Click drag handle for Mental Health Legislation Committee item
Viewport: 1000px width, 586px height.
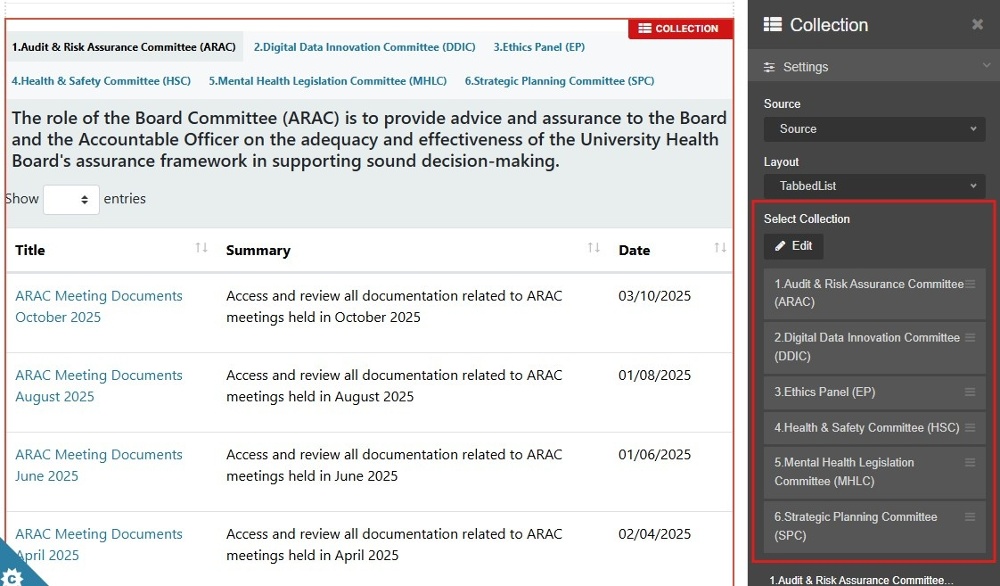pos(970,462)
